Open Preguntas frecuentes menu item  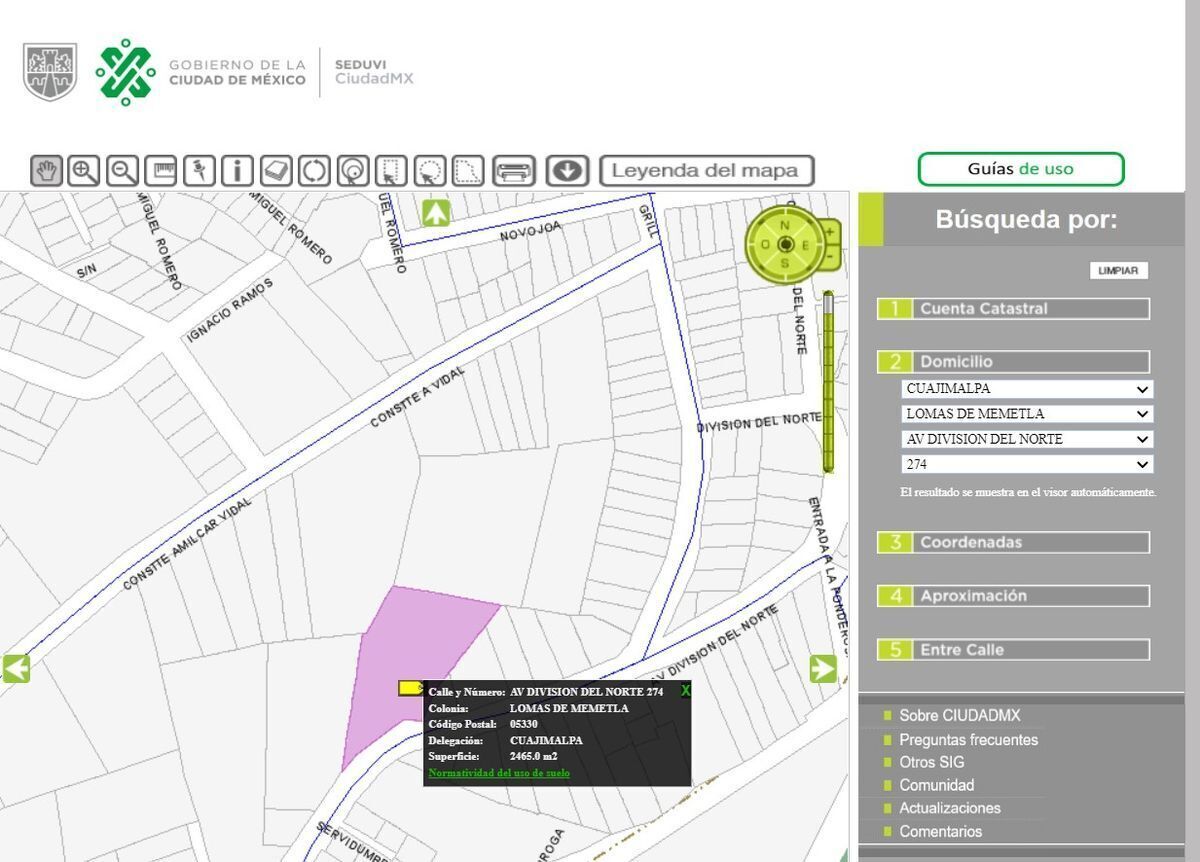[x=968, y=740]
